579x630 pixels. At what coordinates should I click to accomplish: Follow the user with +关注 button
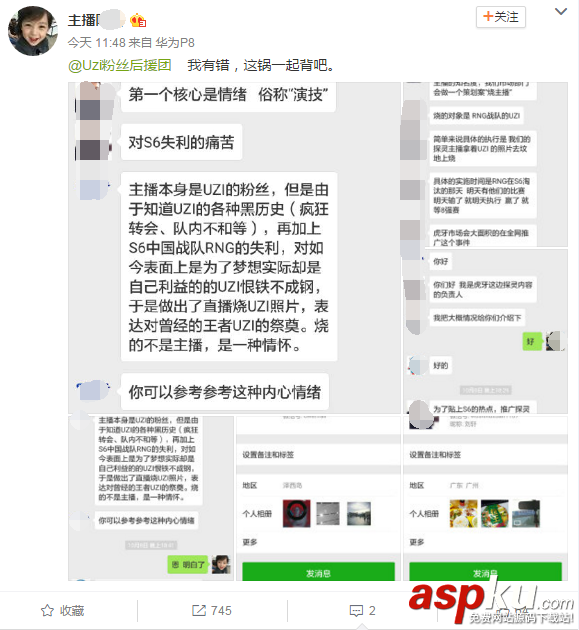(501, 17)
